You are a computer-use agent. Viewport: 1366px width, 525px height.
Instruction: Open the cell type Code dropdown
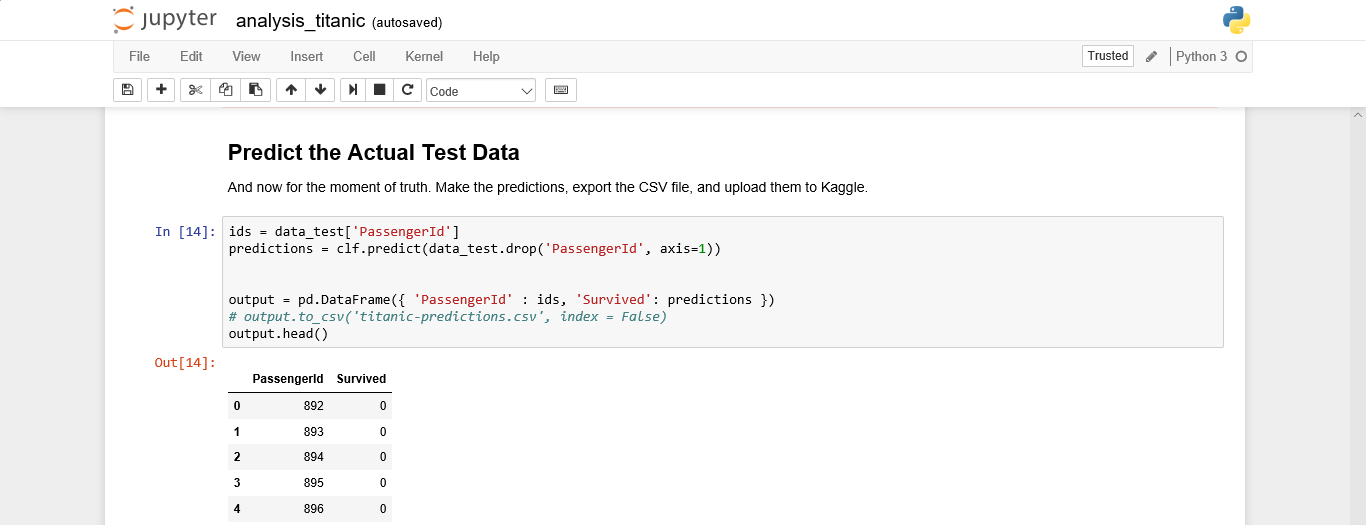click(x=481, y=91)
